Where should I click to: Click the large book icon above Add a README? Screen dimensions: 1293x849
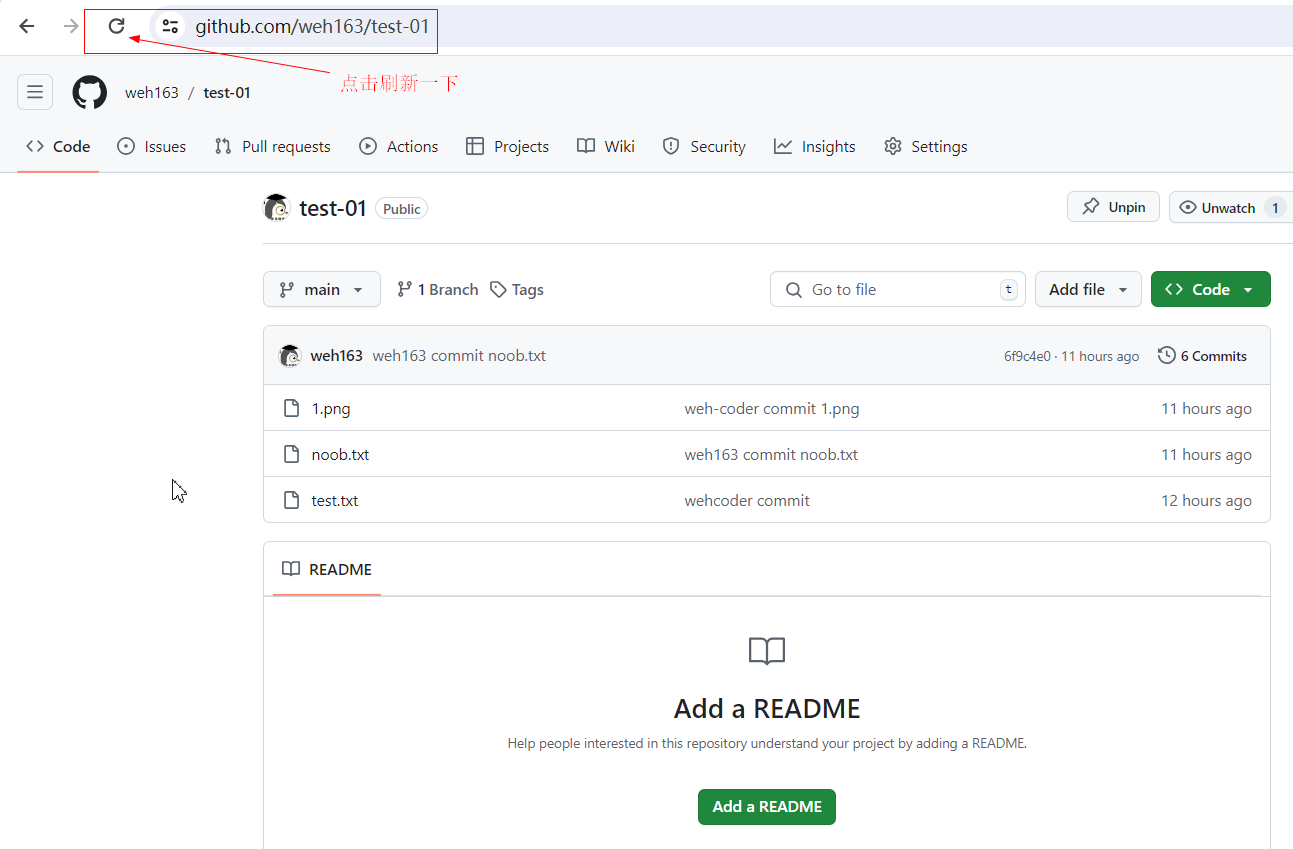point(767,652)
